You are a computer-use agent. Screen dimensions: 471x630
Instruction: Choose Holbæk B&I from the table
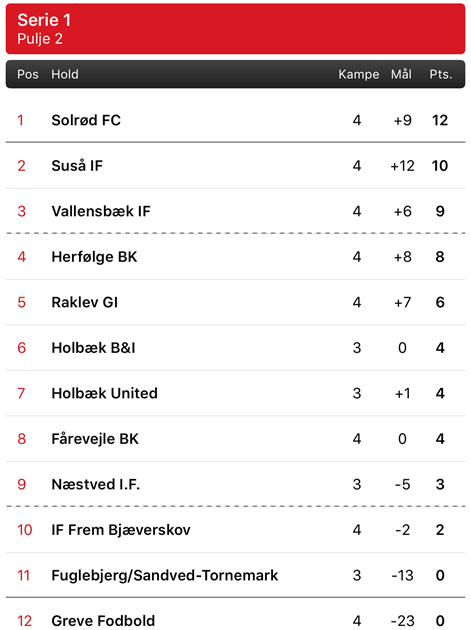236,348
